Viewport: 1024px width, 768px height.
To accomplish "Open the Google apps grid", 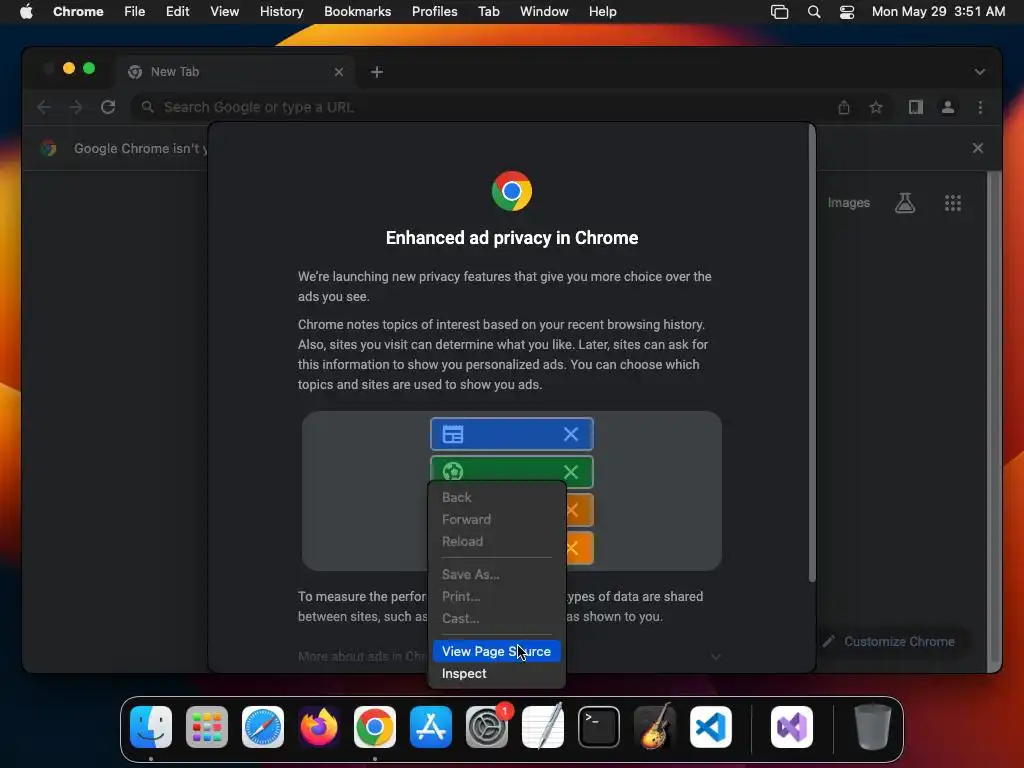I will 953,203.
